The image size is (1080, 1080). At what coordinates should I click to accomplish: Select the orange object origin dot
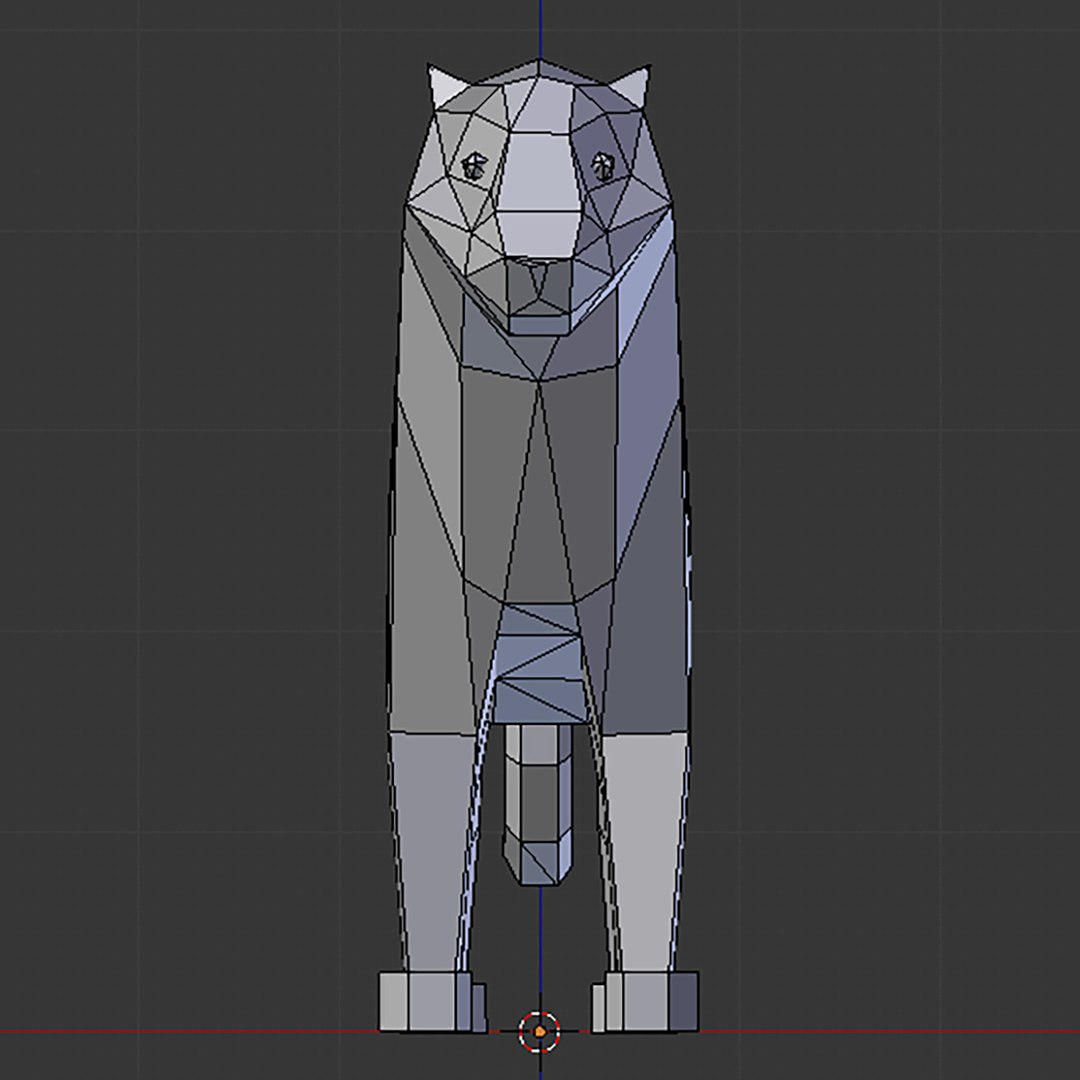tap(540, 1032)
